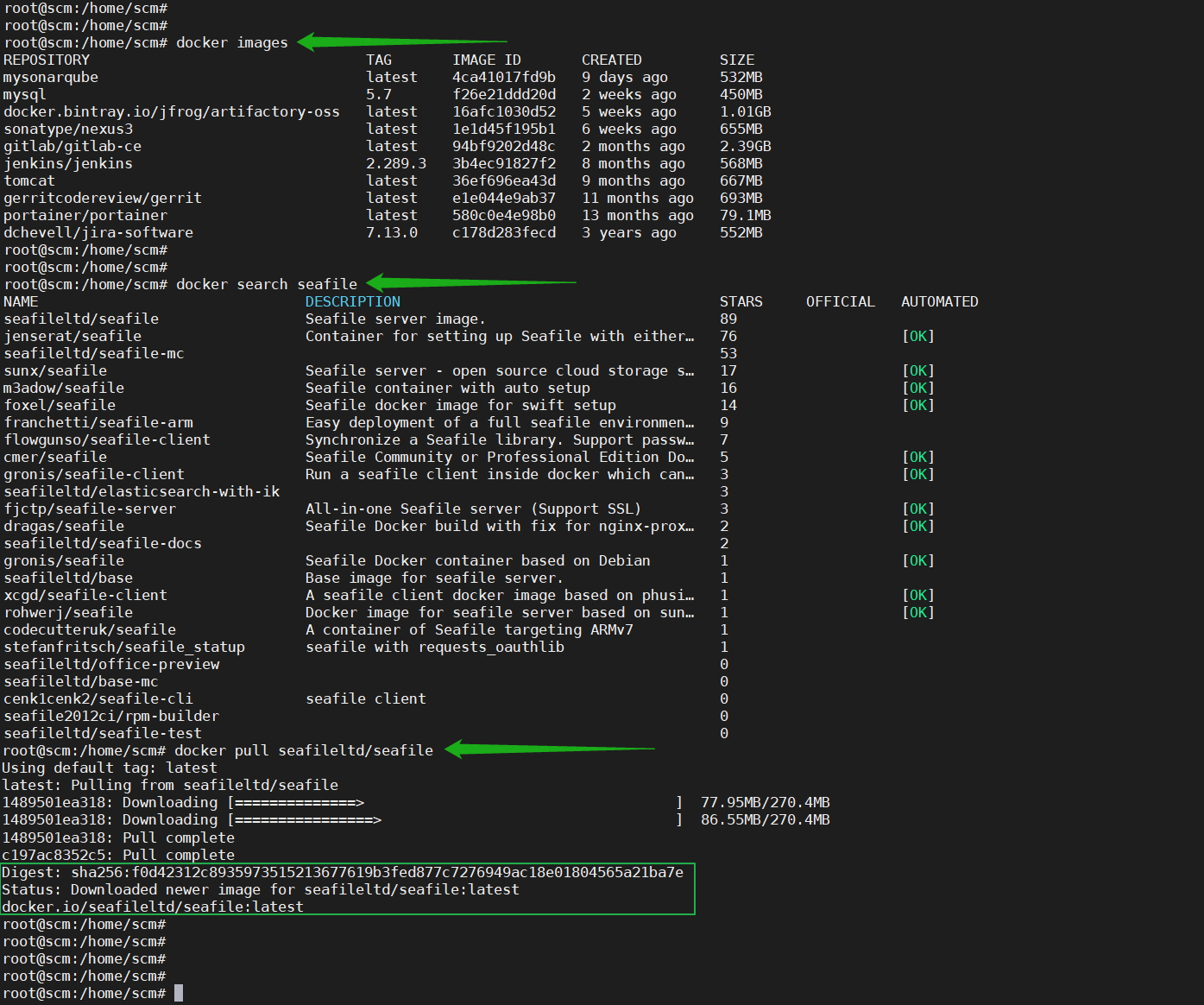This screenshot has height=1005, width=1204.
Task: Select sonatype/nexus3 repository name
Action: coord(68,129)
